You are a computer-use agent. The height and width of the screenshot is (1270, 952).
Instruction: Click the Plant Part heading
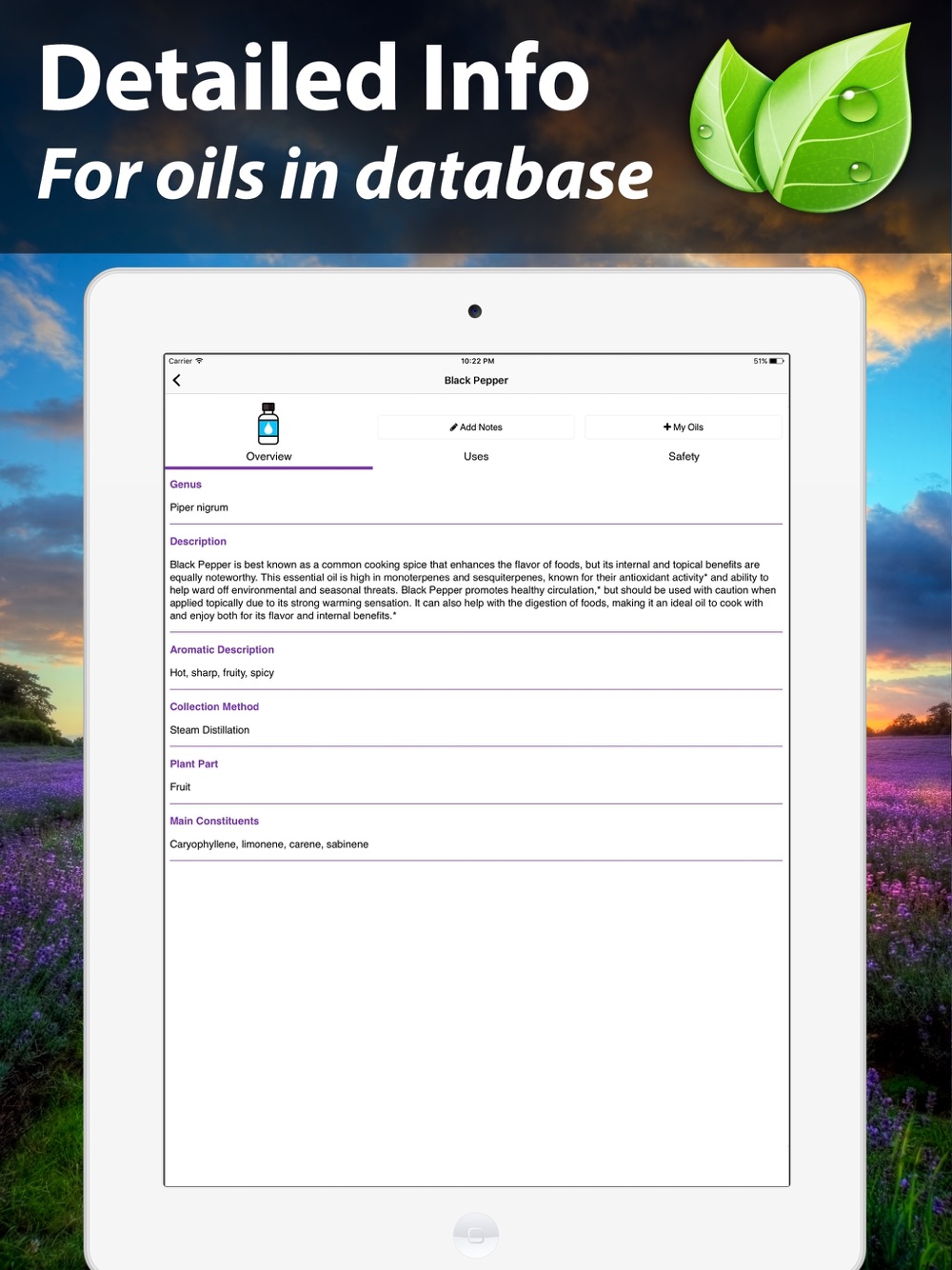click(194, 764)
